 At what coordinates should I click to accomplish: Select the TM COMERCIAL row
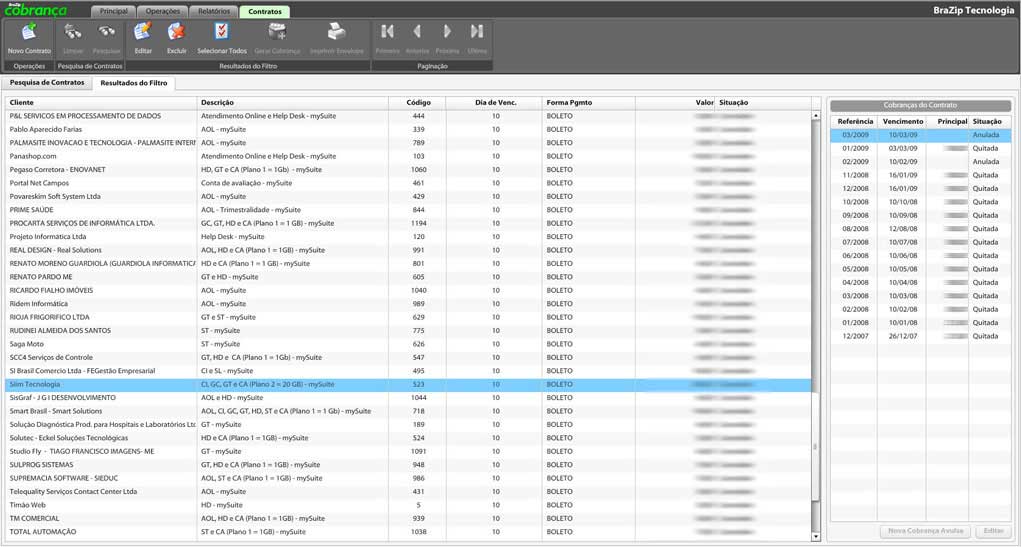pos(408,519)
